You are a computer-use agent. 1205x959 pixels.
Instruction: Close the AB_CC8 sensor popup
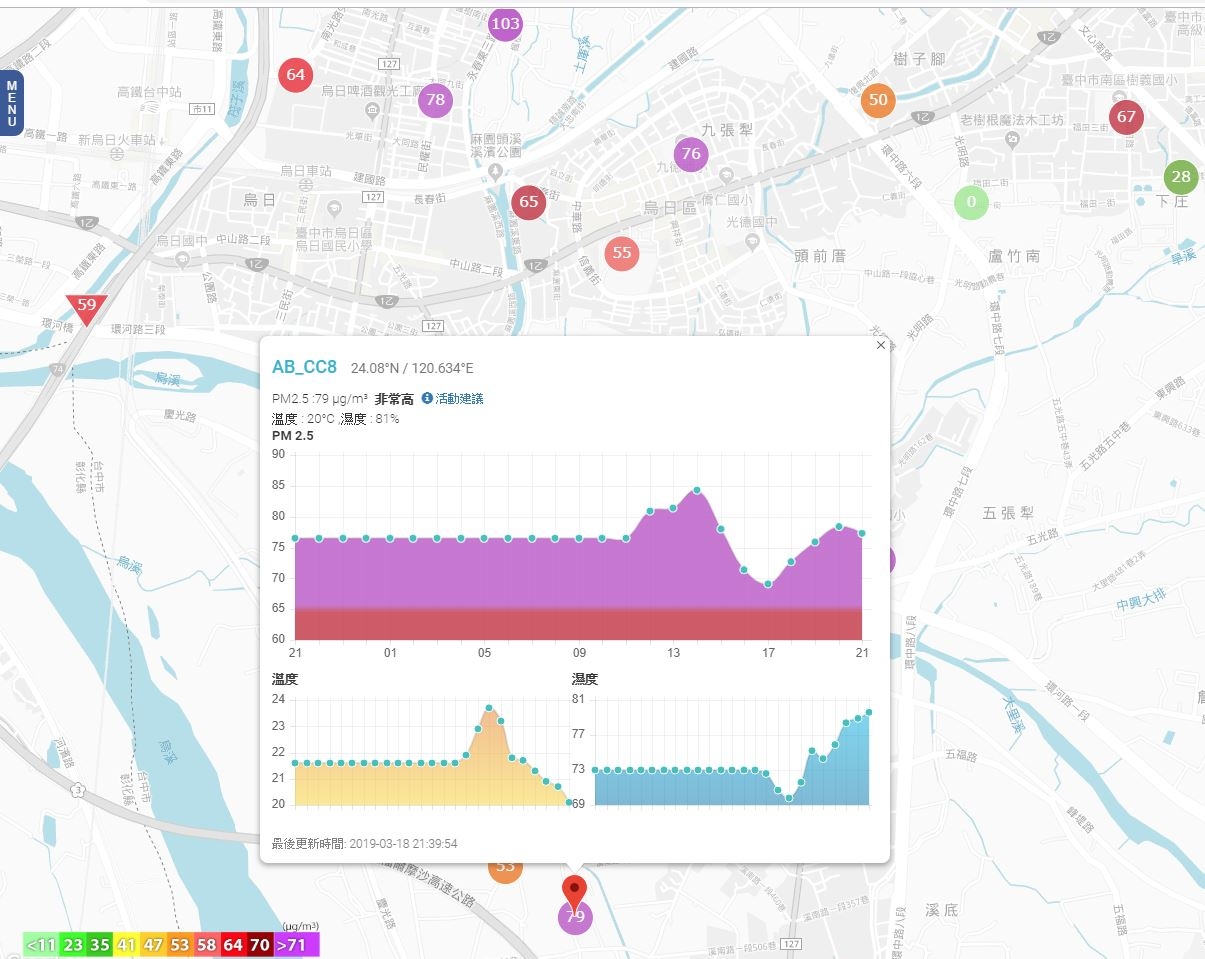point(880,345)
